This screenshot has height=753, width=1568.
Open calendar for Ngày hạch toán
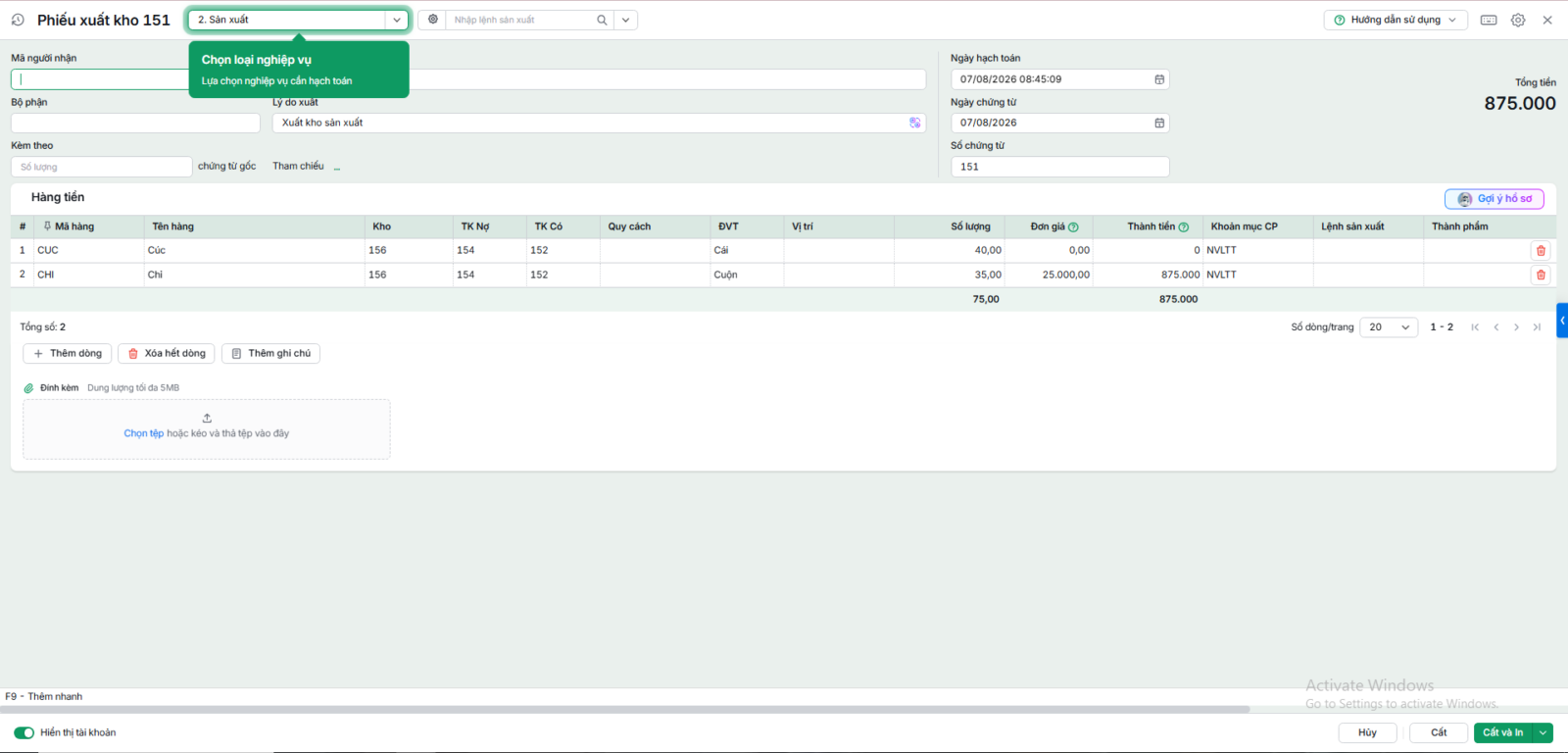pyautogui.click(x=1159, y=79)
